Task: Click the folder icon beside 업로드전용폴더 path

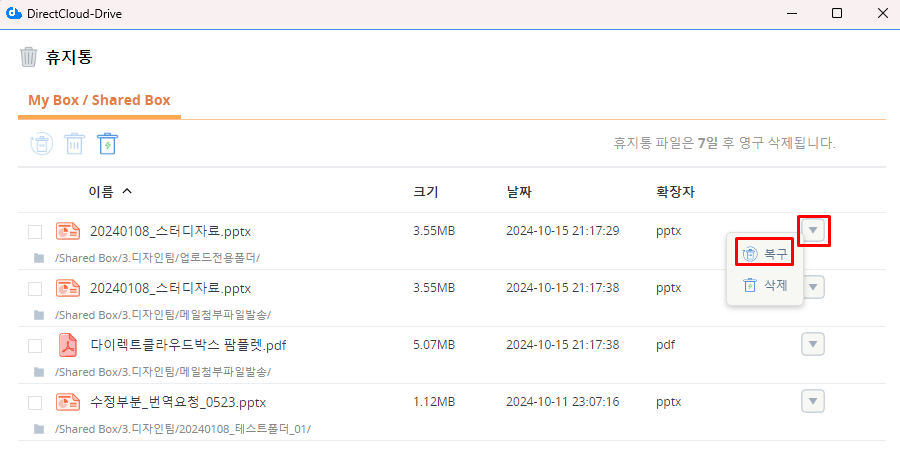Action: 39,258
